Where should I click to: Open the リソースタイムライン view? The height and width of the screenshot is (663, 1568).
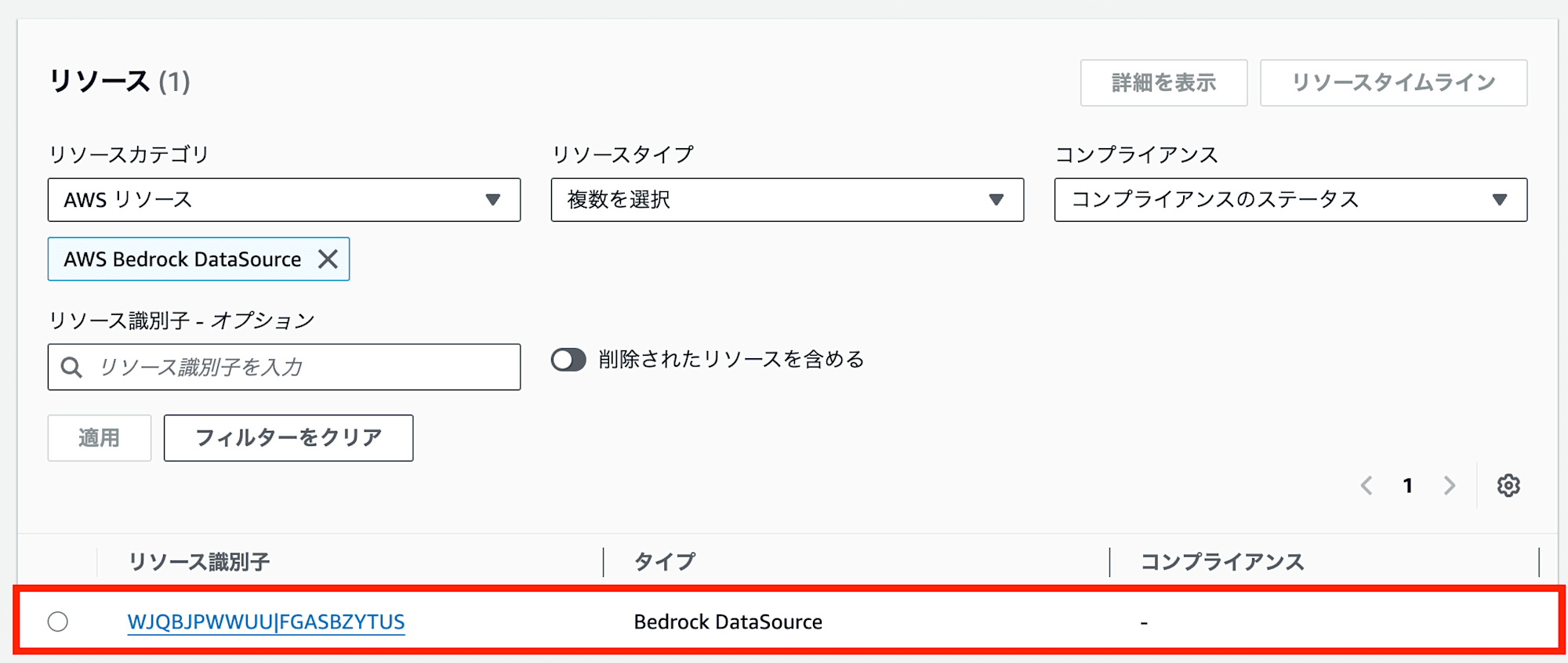coord(1393,81)
